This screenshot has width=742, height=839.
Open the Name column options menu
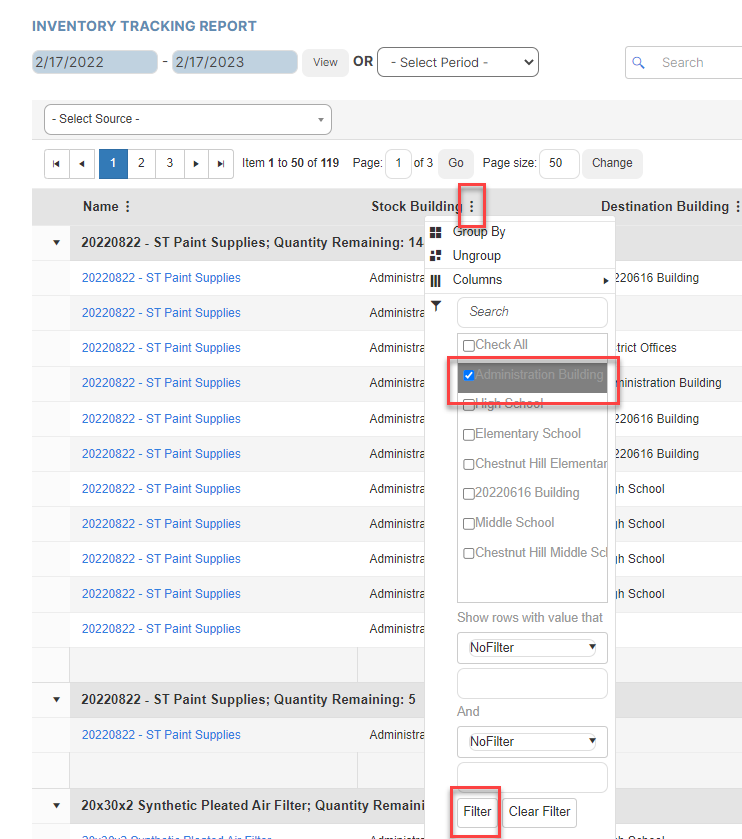coord(128,207)
